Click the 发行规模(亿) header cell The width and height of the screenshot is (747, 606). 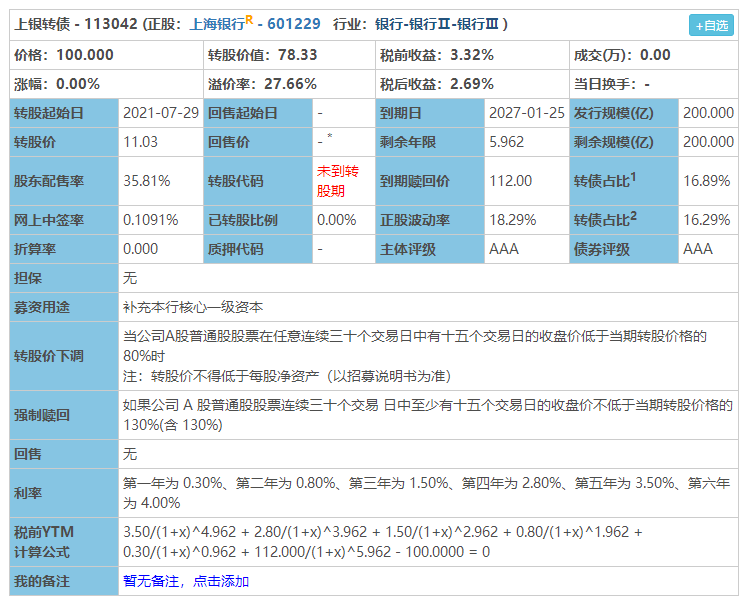pos(624,113)
